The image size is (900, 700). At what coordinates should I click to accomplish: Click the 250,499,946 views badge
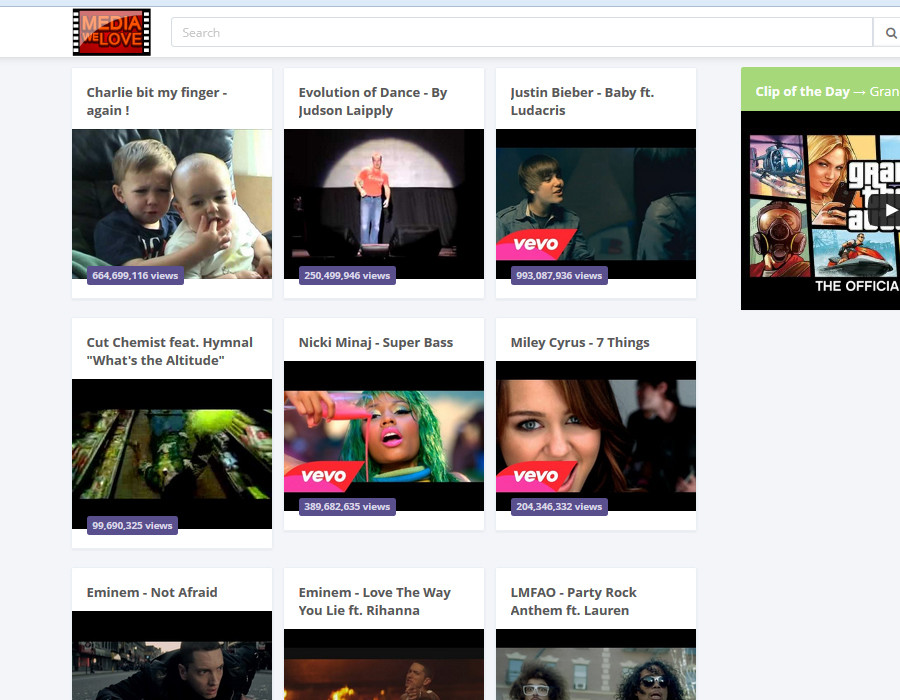[347, 275]
